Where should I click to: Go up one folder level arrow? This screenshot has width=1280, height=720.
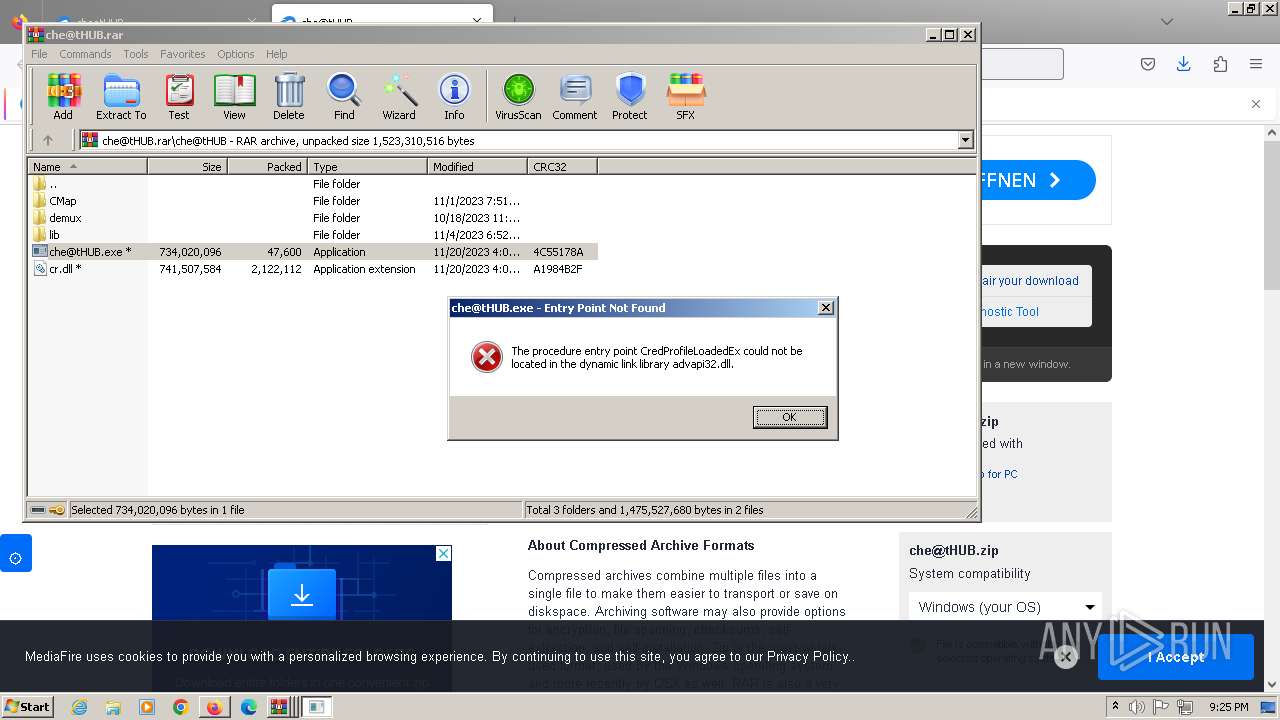click(47, 141)
